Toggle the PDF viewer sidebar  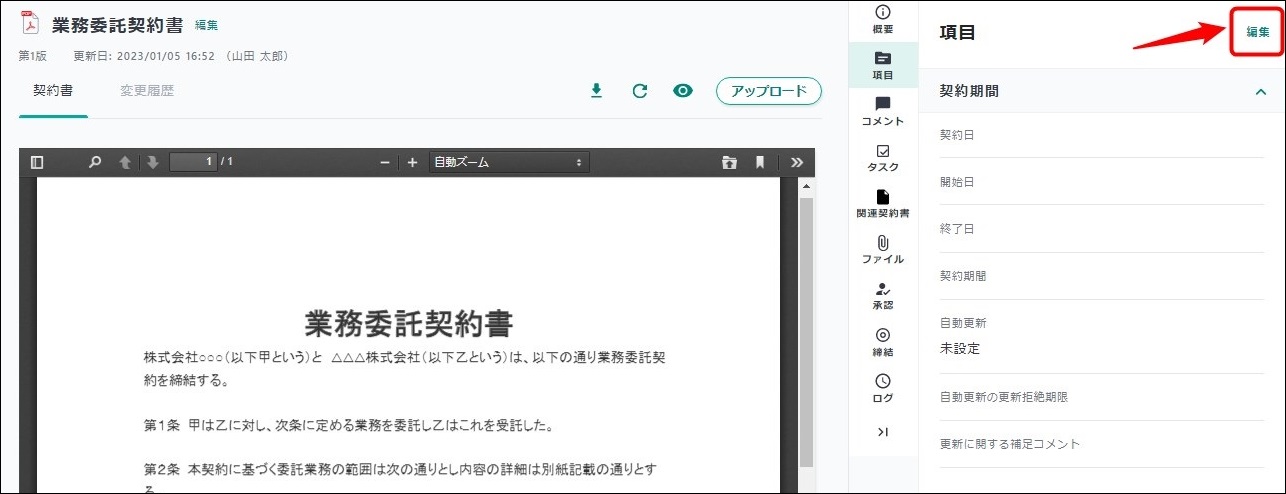point(37,162)
